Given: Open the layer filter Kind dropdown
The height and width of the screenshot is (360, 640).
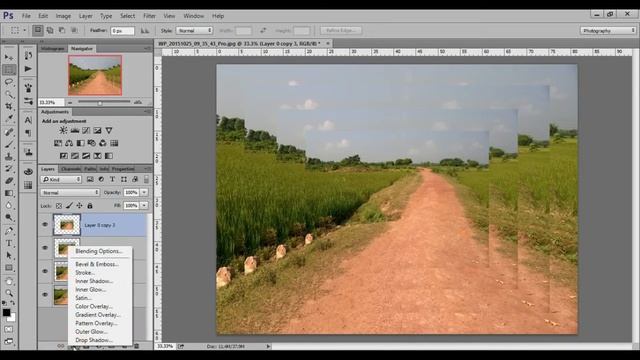Looking at the screenshot, I should 61,180.
